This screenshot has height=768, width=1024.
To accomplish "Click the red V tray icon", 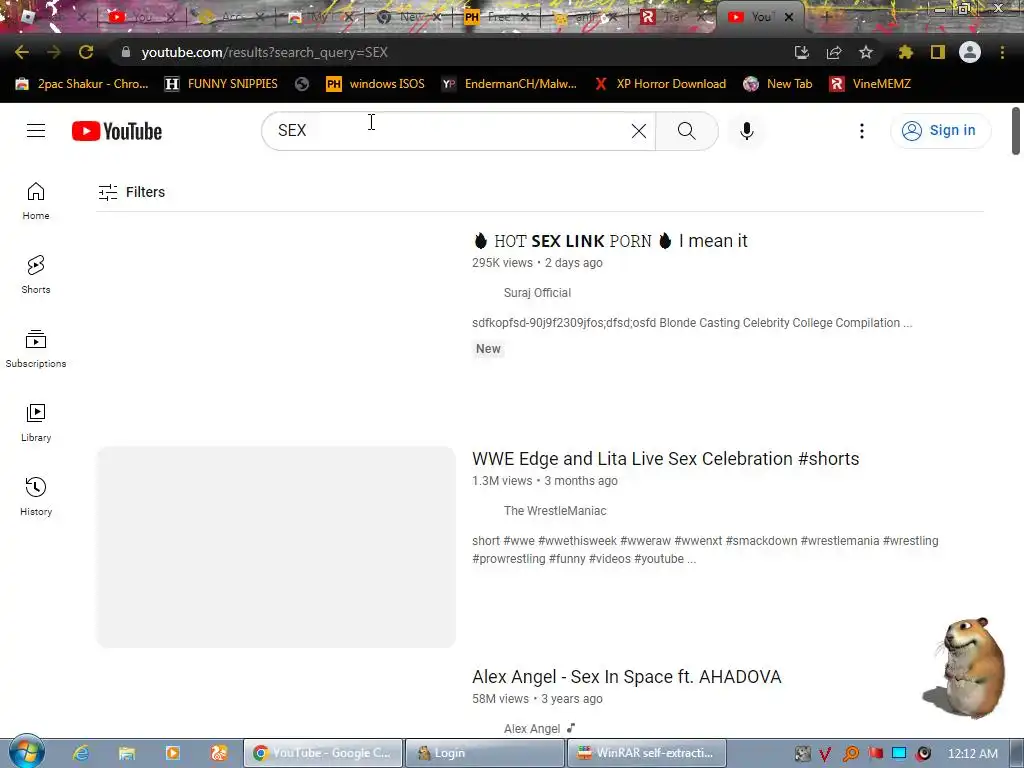I will [825, 754].
